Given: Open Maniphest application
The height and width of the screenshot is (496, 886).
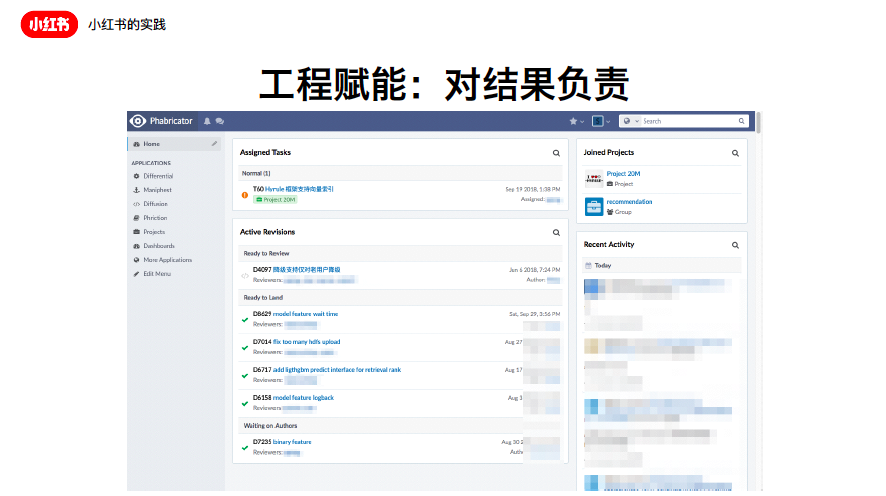Looking at the screenshot, I should coord(157,190).
